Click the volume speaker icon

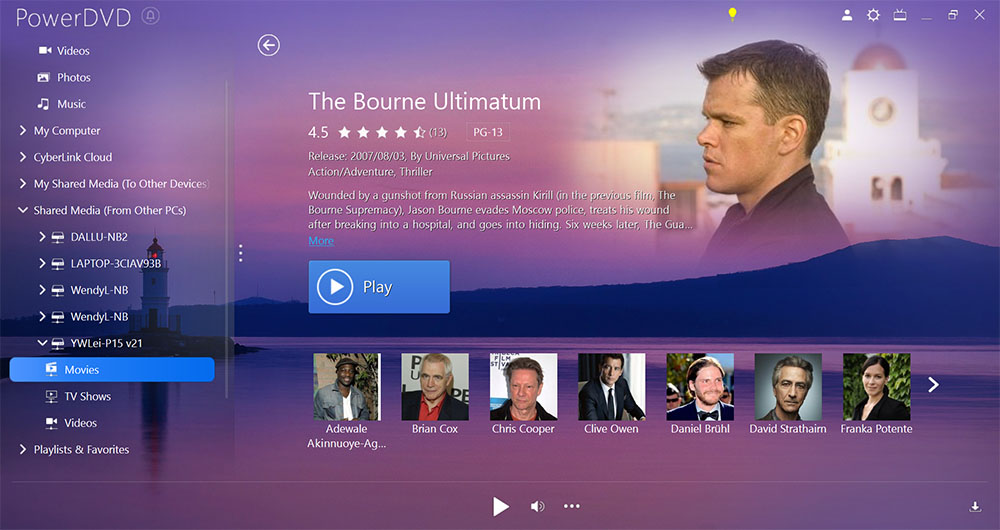(538, 506)
